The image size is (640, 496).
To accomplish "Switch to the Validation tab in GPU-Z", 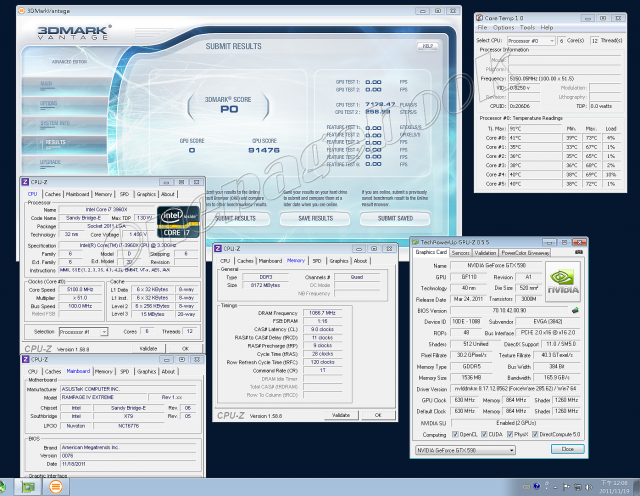I will click(485, 253).
